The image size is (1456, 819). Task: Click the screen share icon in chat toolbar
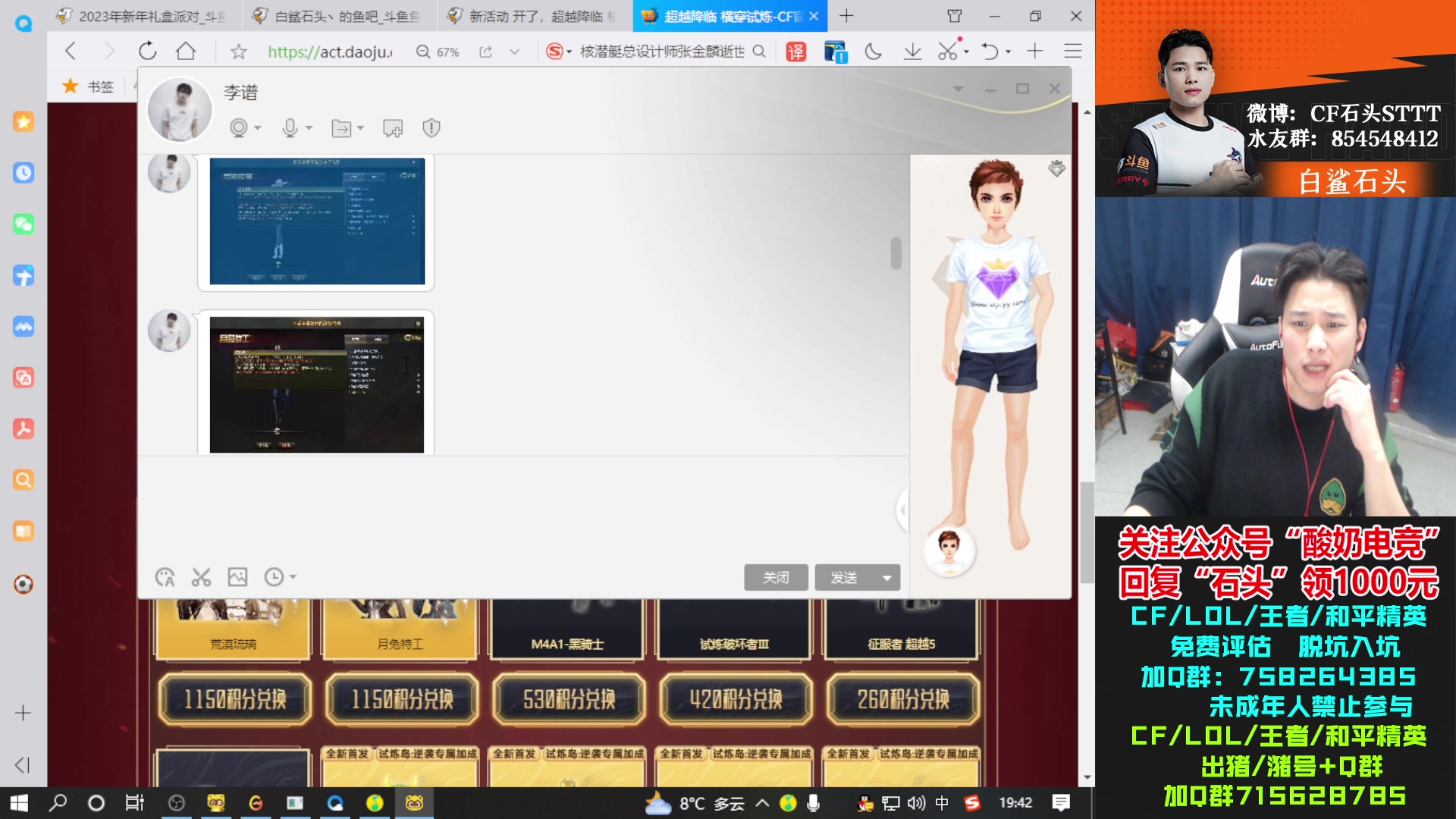393,128
